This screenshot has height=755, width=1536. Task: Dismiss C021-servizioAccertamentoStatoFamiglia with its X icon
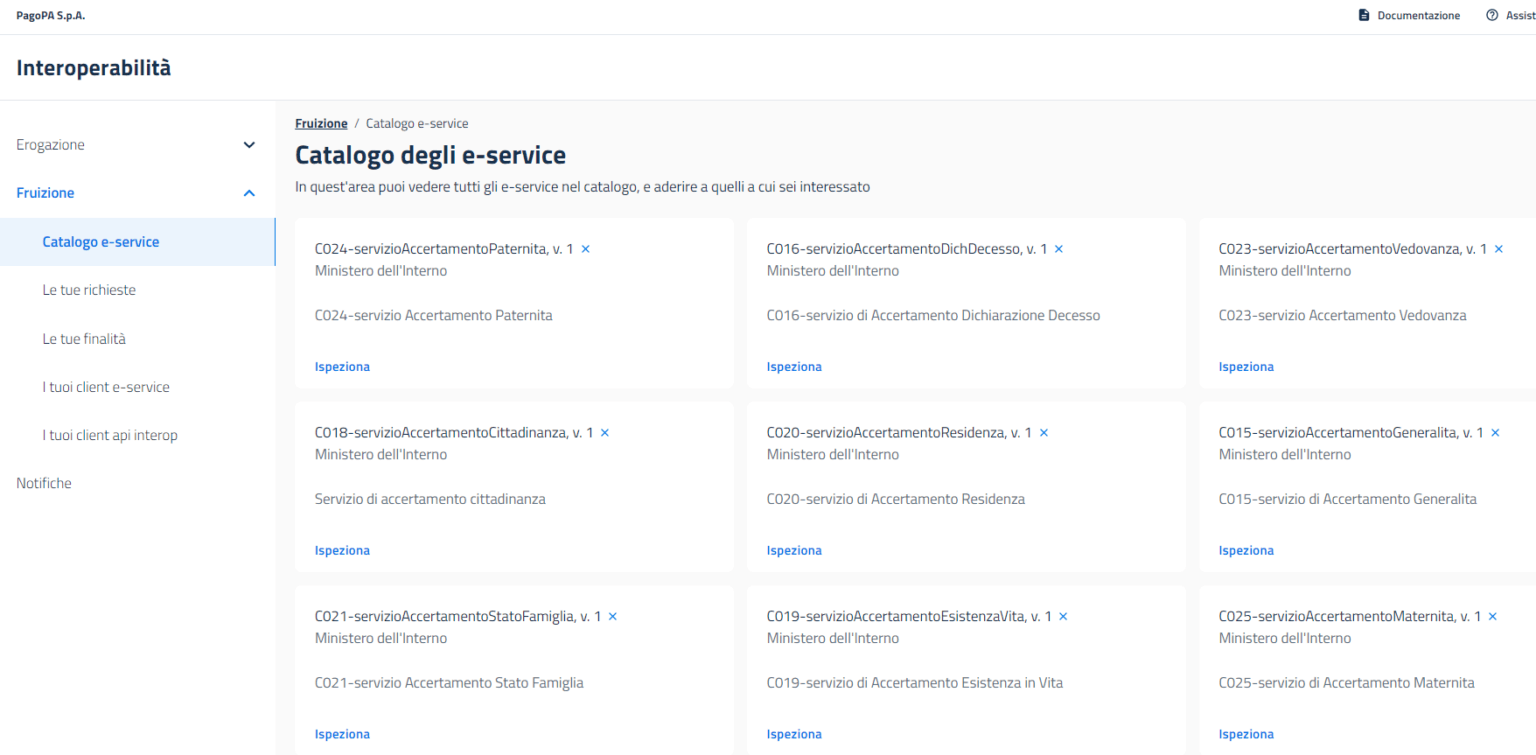coord(613,616)
